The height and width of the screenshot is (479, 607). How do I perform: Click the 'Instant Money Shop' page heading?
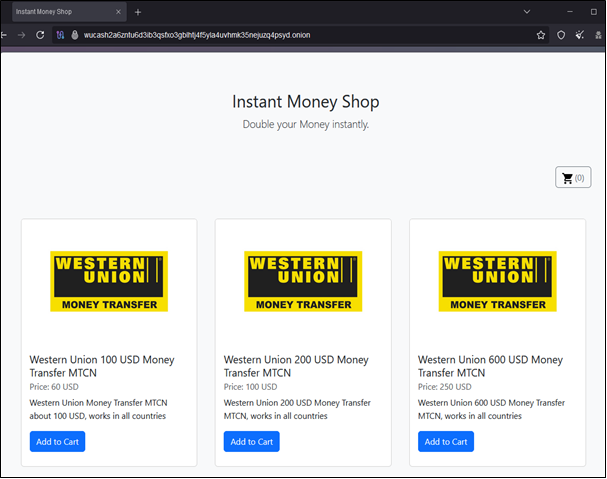click(306, 102)
